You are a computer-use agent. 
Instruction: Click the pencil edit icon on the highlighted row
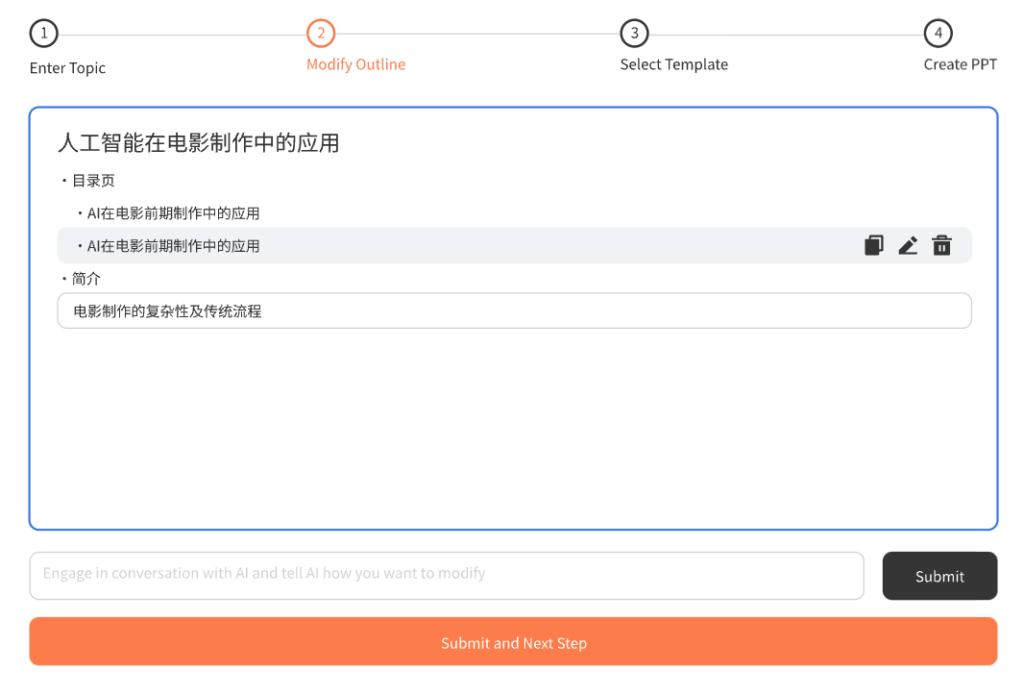coord(908,245)
